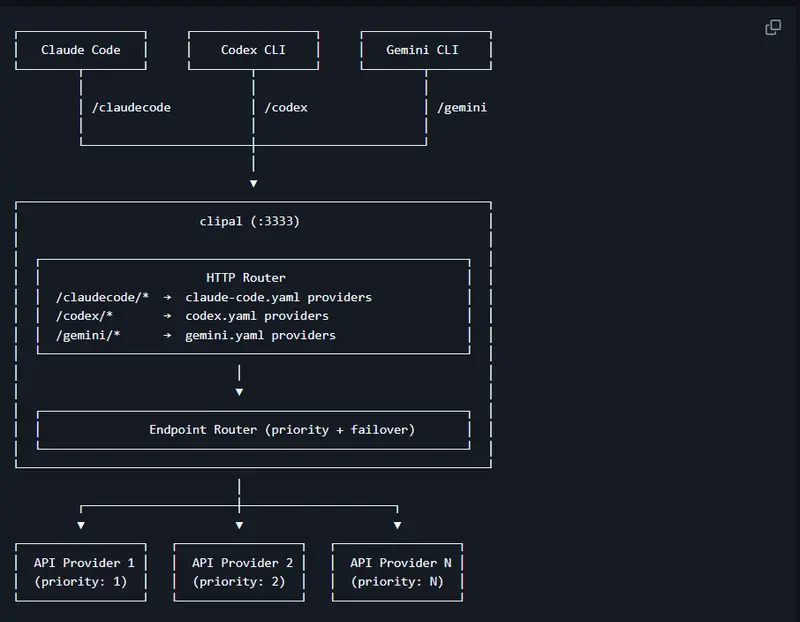Click the /gemini path label under Gemini CLI
The image size is (800, 622).
coord(462,107)
